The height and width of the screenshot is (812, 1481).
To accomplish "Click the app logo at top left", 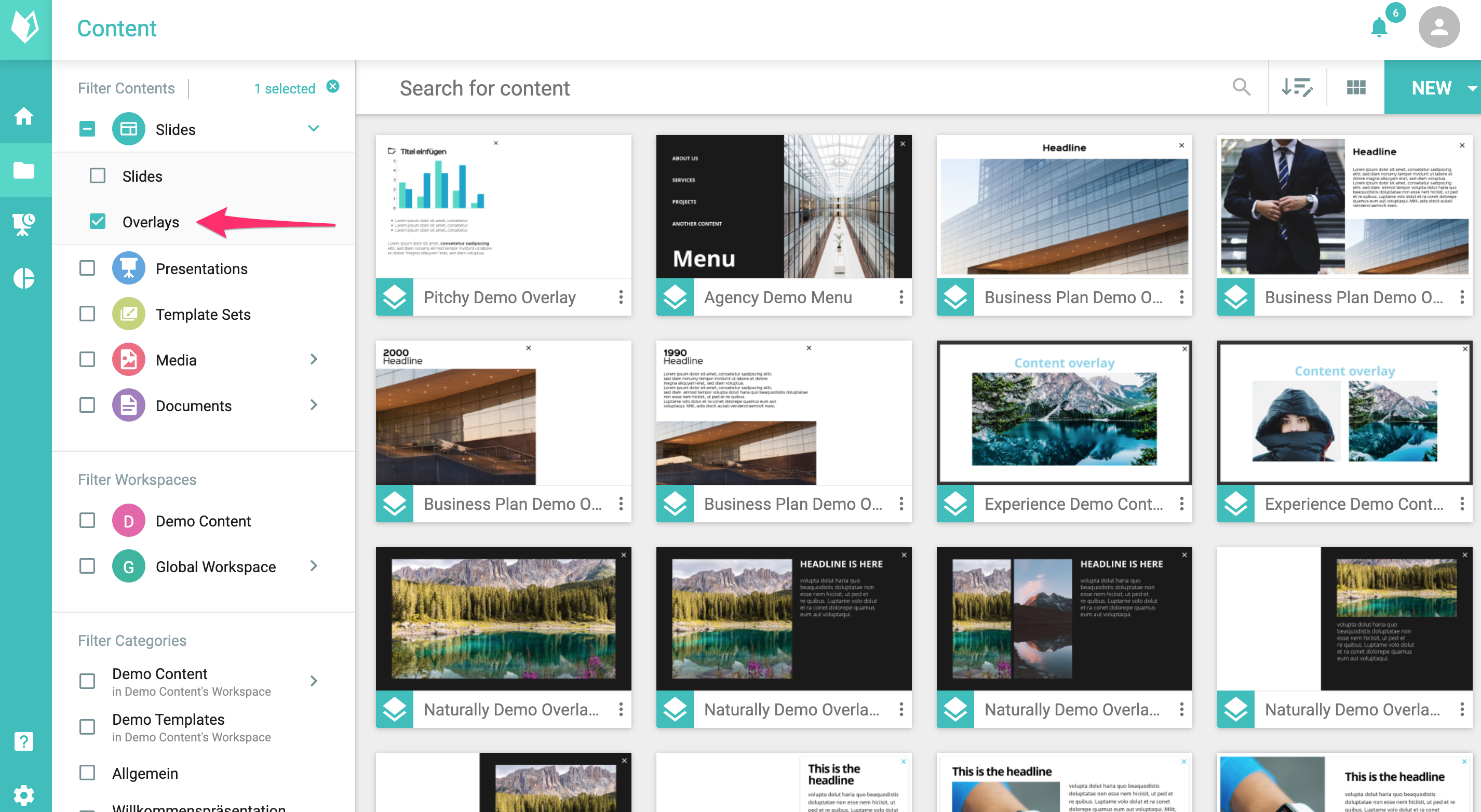I will (25, 28).
